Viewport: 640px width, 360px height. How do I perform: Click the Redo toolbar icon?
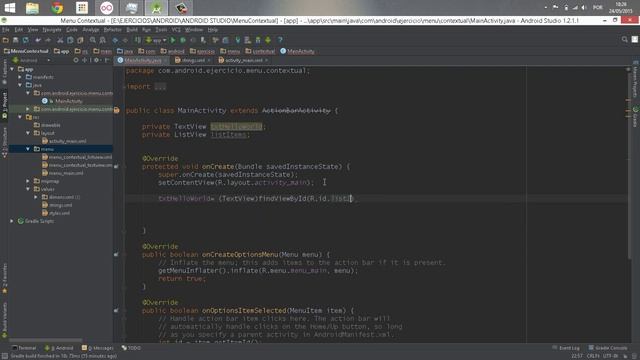48,40
